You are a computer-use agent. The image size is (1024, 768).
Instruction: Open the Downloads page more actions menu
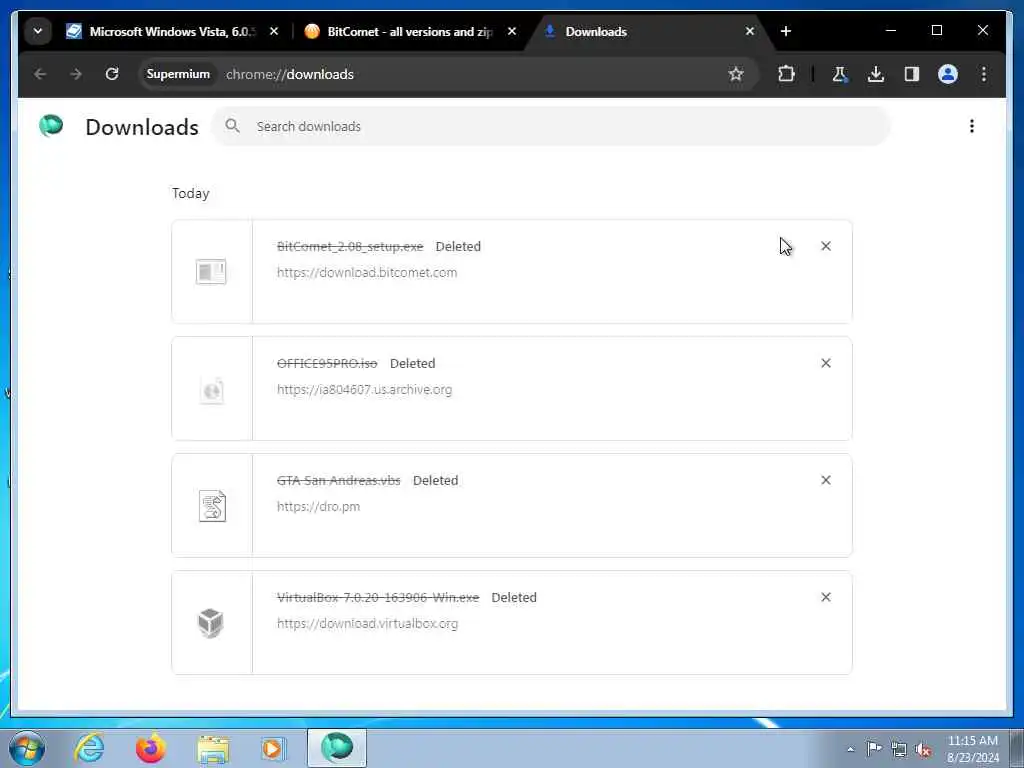click(972, 126)
